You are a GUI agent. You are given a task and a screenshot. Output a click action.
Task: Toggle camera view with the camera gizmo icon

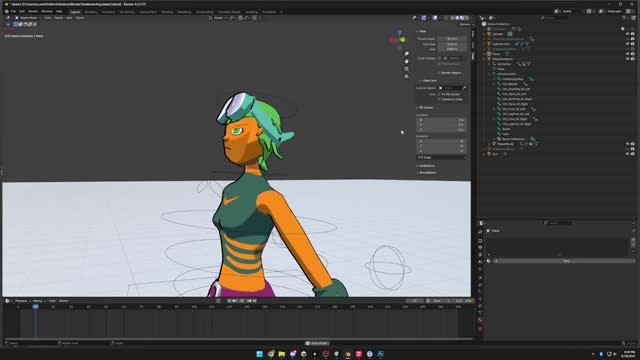(407, 69)
